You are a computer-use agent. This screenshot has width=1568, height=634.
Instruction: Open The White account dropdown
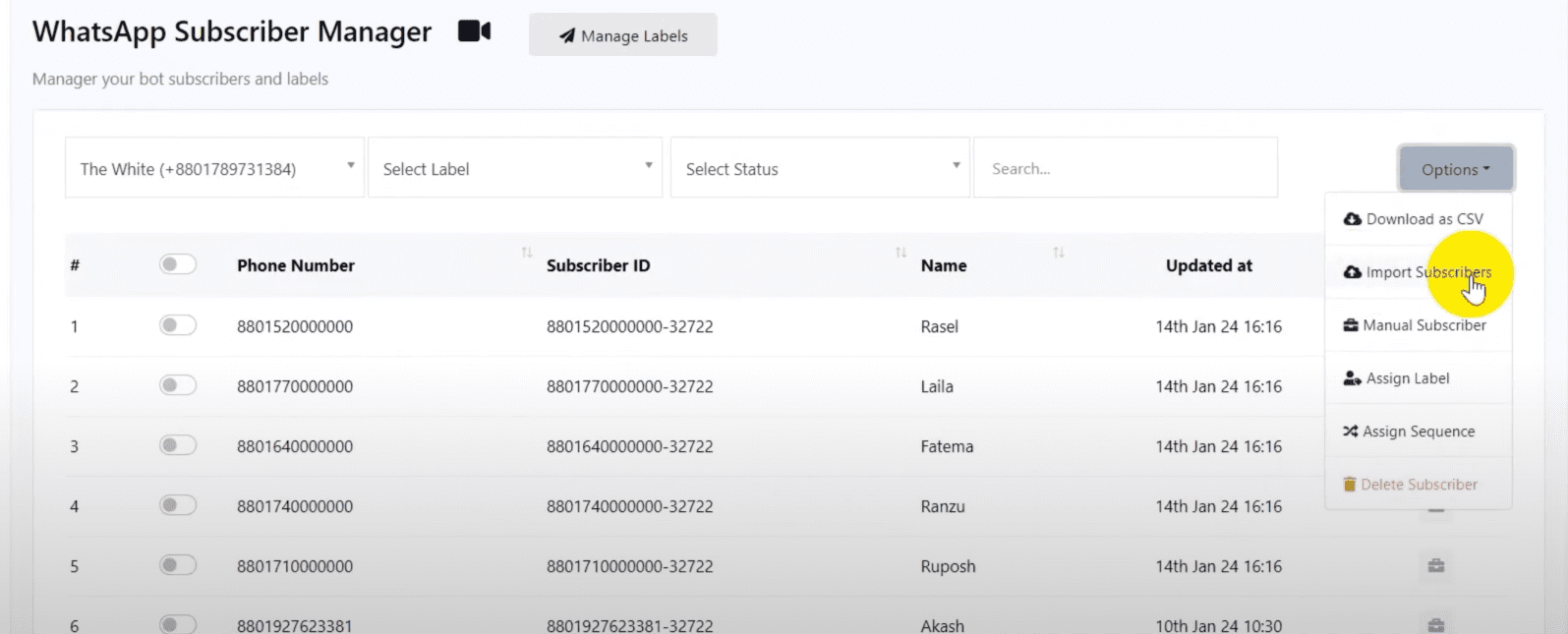(x=214, y=168)
